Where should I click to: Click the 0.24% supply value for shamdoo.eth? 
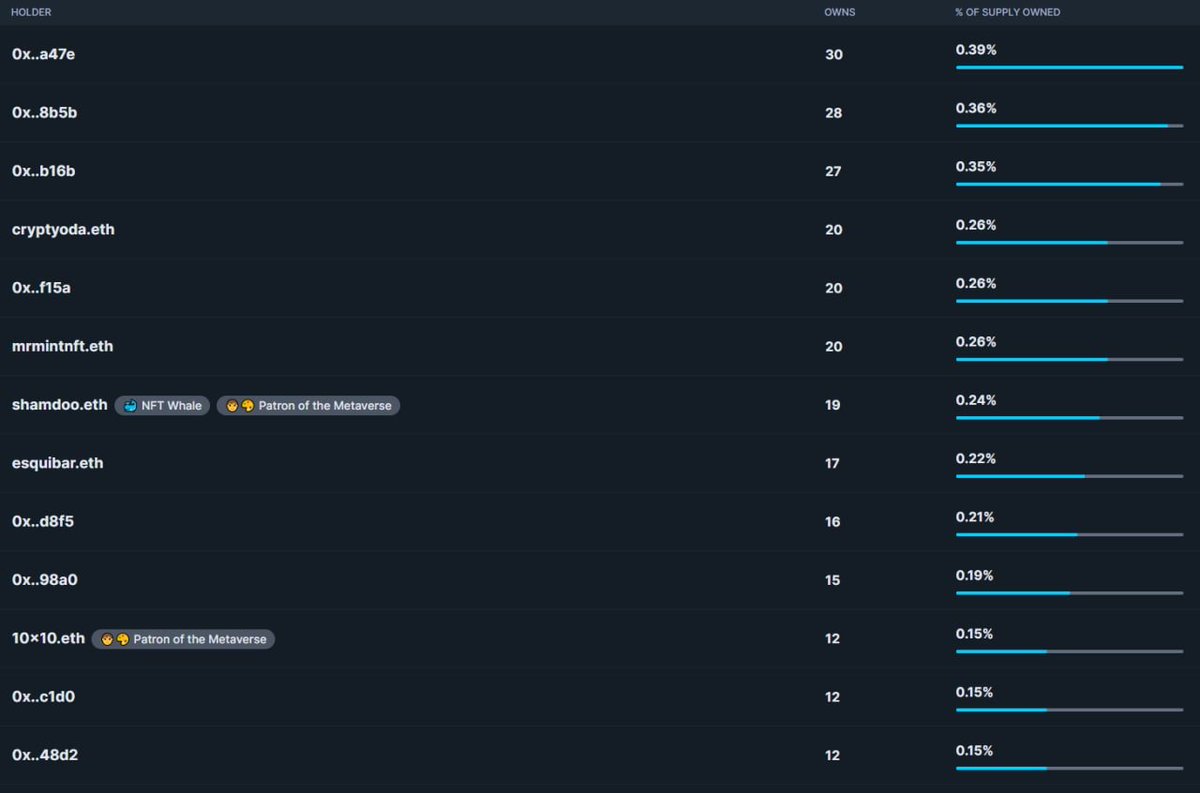tap(976, 400)
